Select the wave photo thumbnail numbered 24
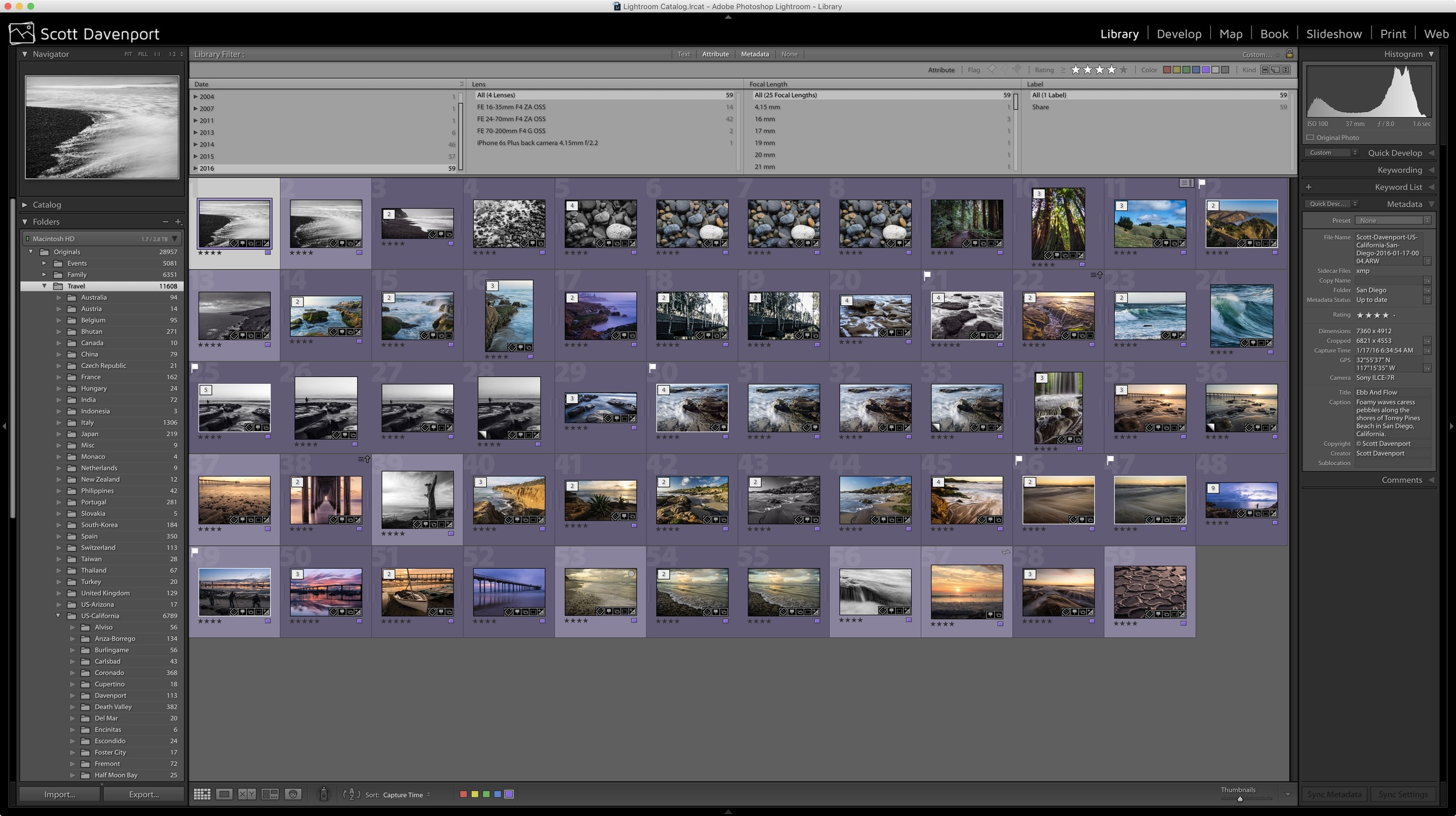 [1241, 317]
